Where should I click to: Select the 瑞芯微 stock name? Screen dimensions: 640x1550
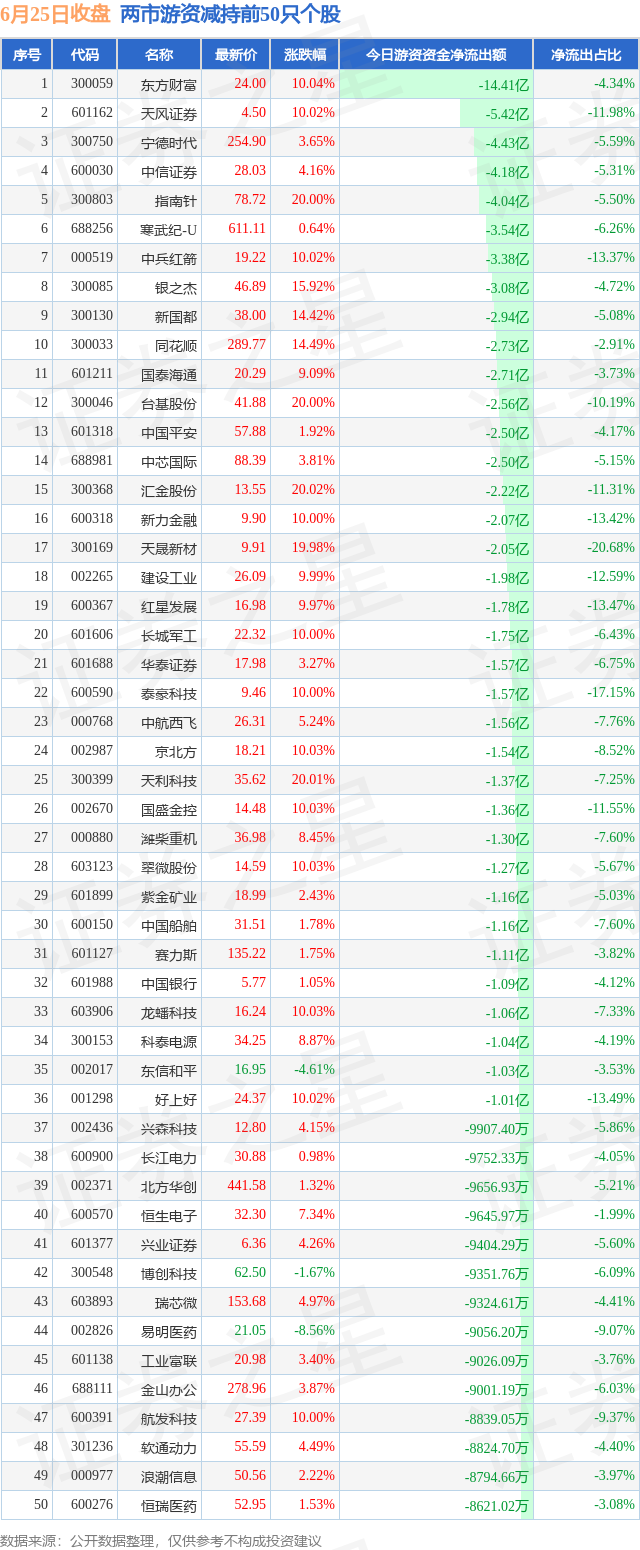pos(176,1303)
